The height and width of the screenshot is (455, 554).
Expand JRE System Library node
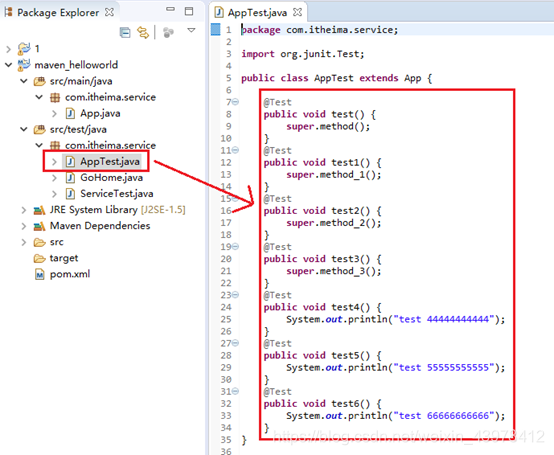24,210
